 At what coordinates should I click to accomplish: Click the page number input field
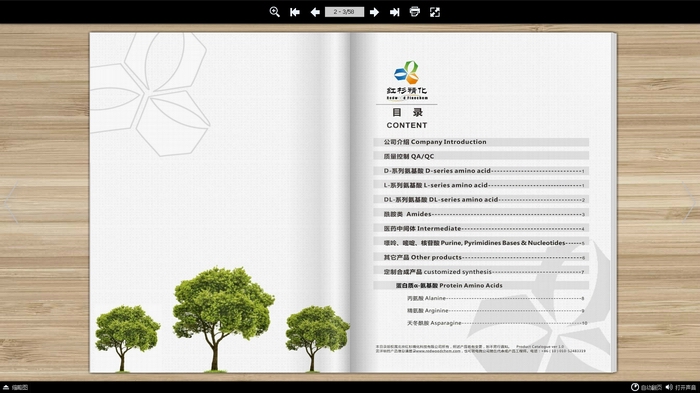[x=344, y=12]
